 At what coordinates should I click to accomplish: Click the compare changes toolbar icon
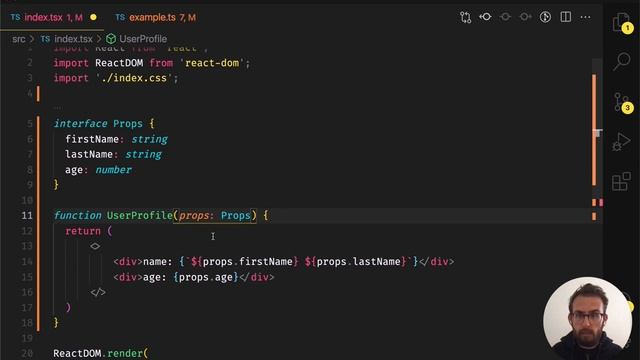point(465,17)
